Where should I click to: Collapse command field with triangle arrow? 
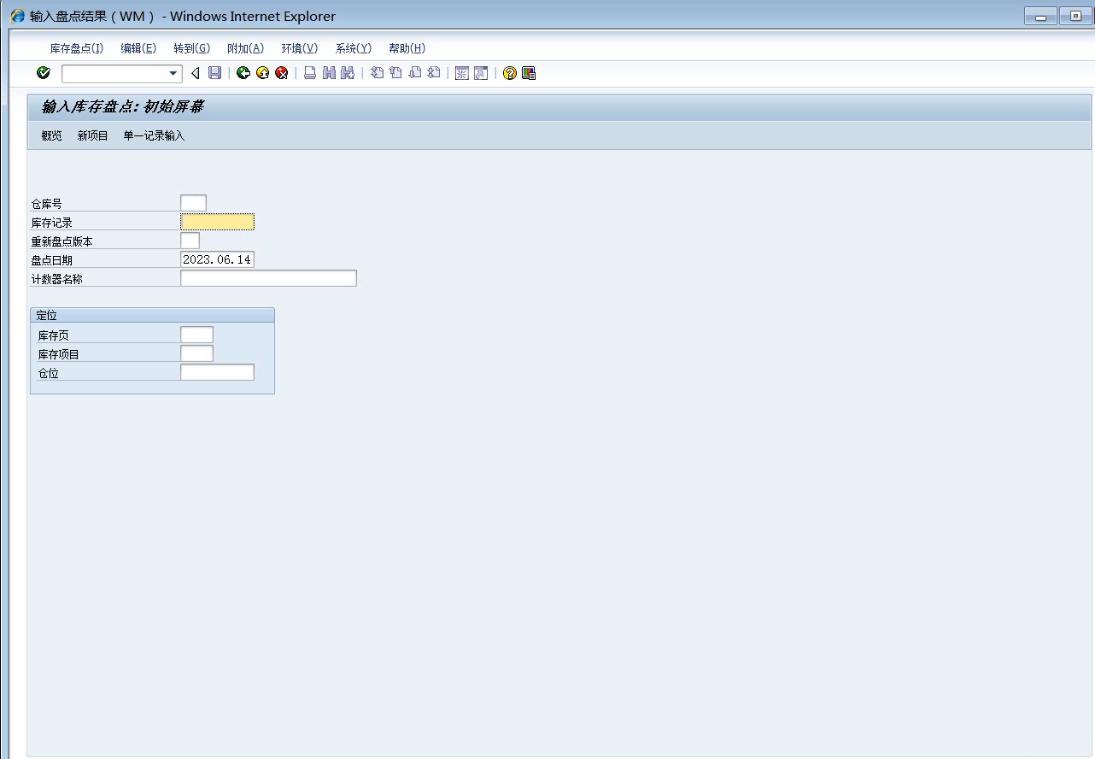[195, 73]
